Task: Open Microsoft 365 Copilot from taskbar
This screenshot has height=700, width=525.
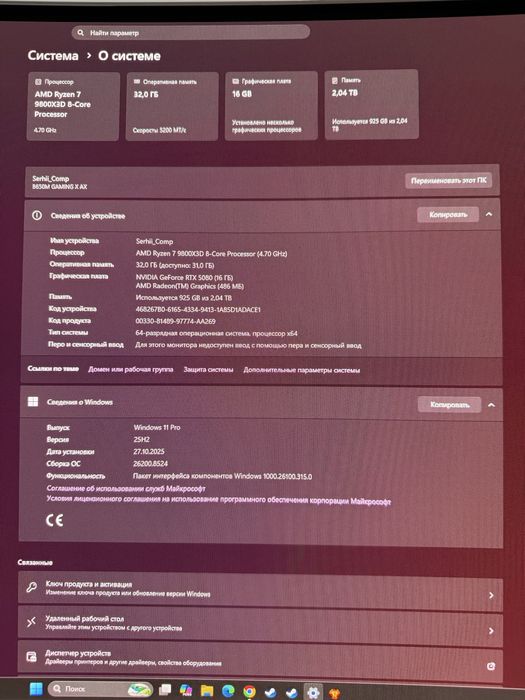Action: coord(186,690)
